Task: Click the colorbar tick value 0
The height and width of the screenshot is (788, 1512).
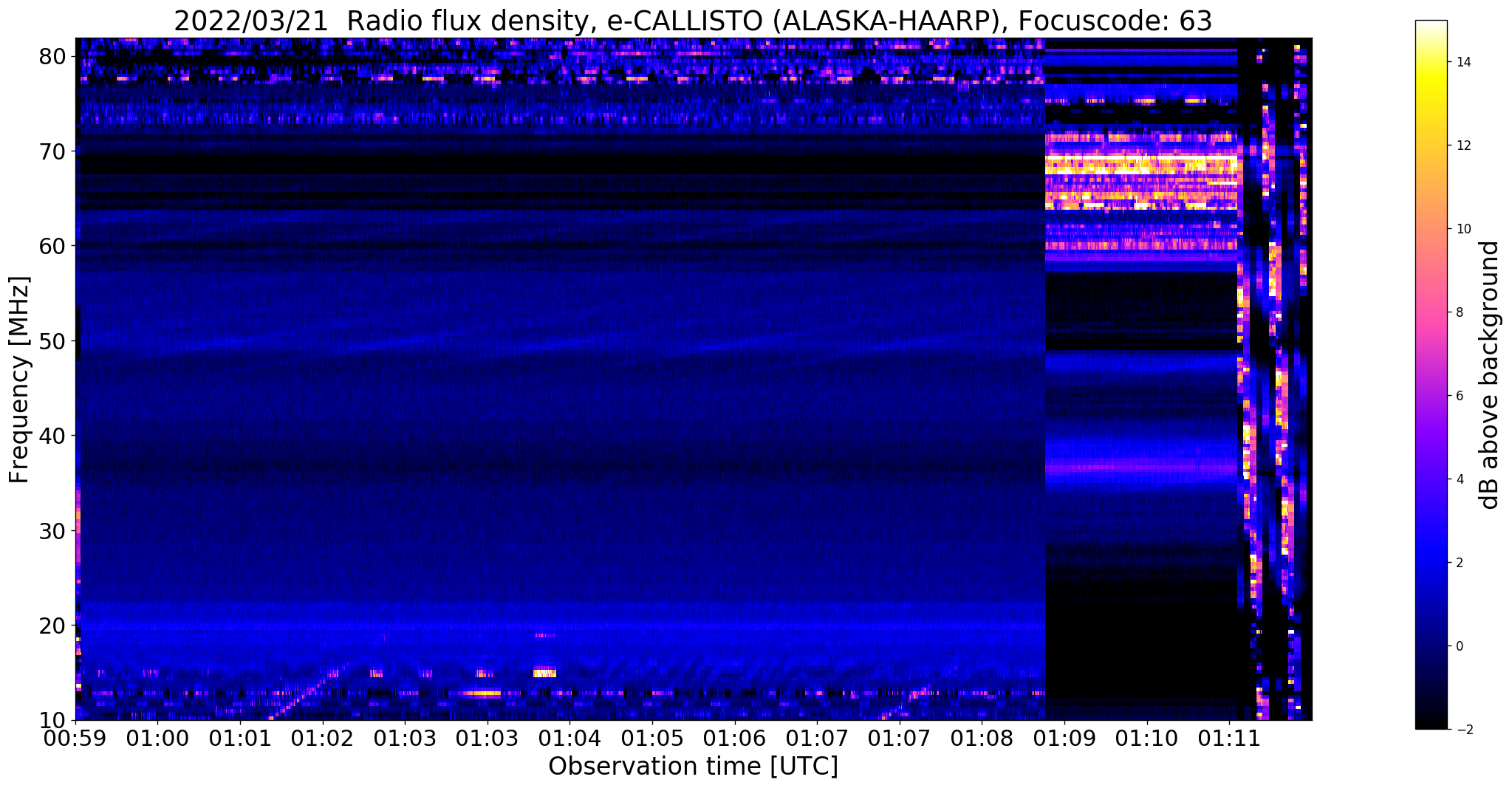Action: click(x=1459, y=646)
